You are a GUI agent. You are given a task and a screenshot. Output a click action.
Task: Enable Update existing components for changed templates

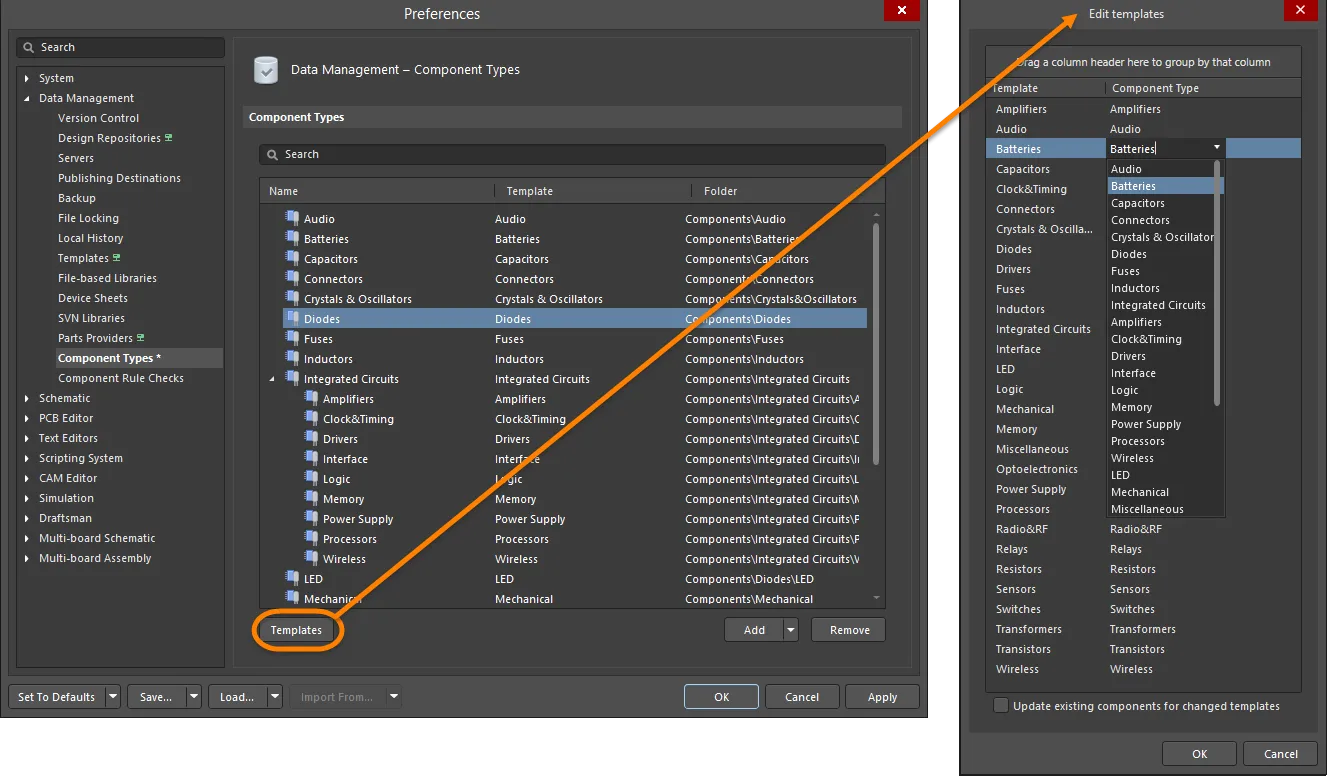[x=1001, y=706]
